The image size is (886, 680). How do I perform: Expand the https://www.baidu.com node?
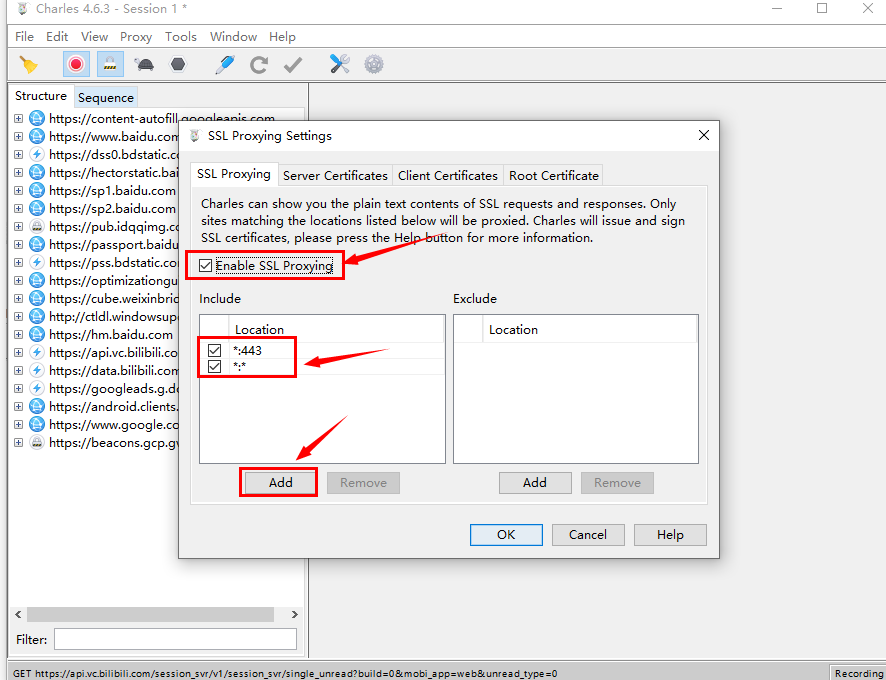point(19,137)
